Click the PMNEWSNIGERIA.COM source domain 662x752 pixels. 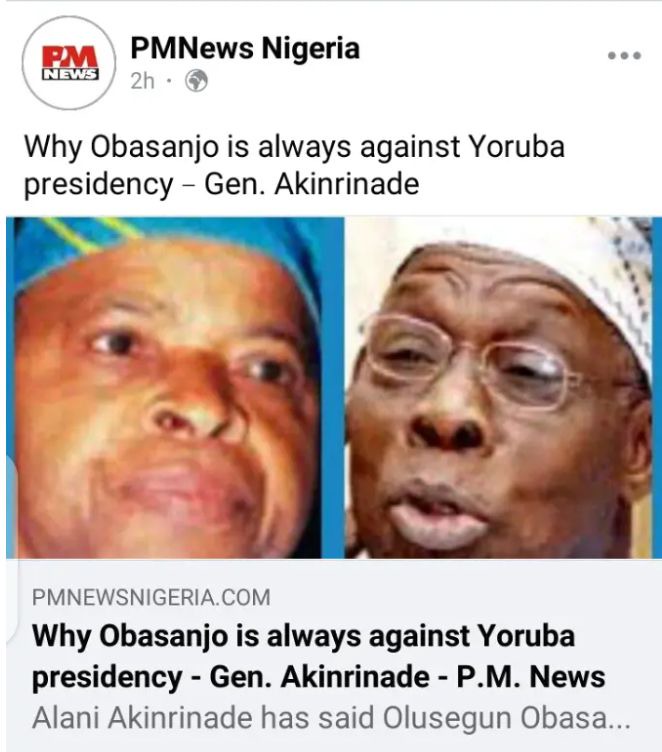point(151,598)
